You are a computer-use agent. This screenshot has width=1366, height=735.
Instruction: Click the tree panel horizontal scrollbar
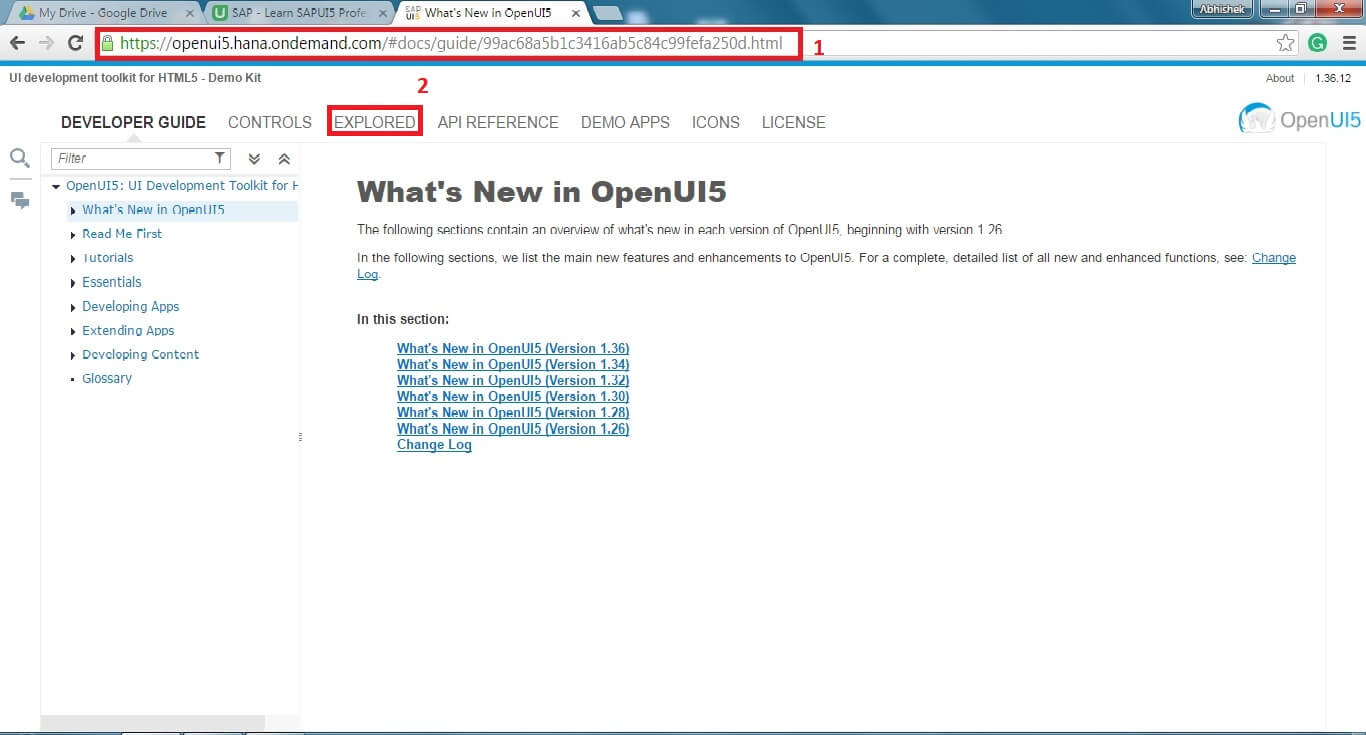pos(153,723)
